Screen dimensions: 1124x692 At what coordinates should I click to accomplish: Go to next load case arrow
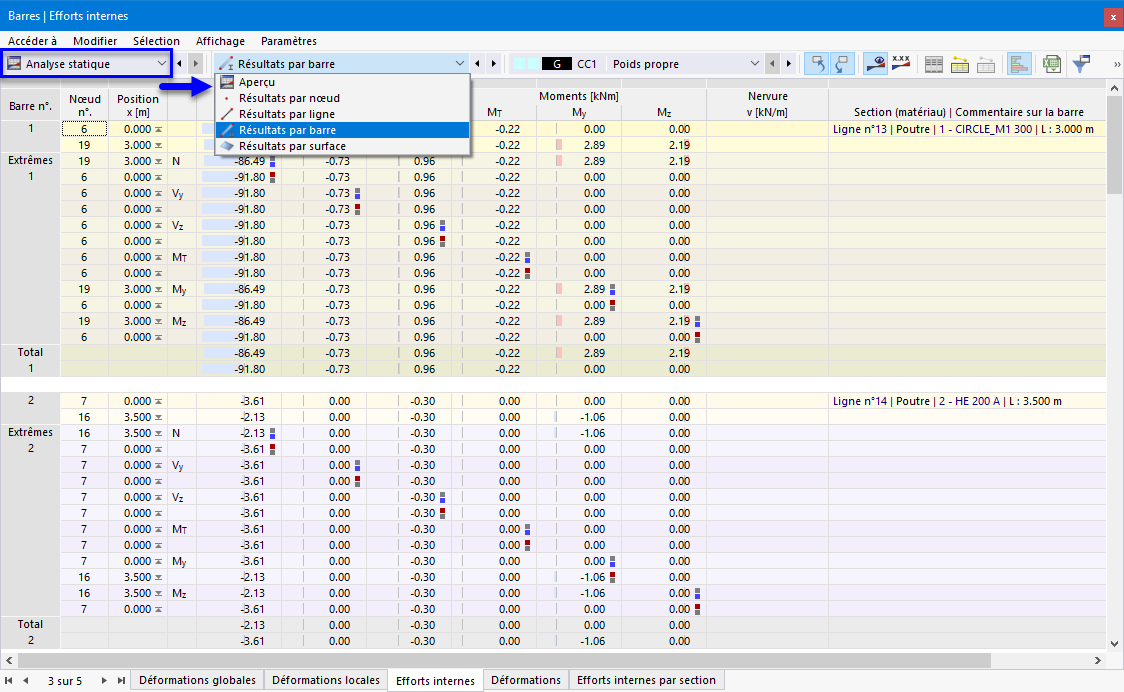tap(789, 64)
